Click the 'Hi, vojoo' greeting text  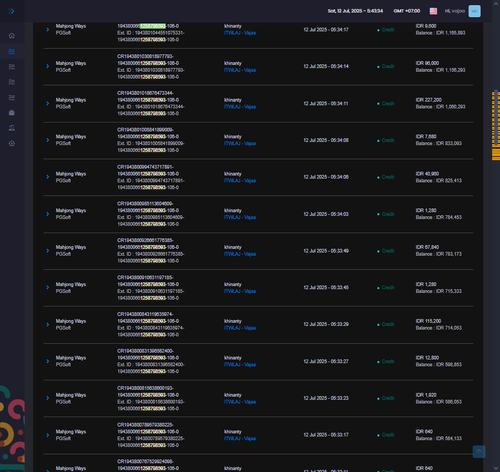click(455, 11)
